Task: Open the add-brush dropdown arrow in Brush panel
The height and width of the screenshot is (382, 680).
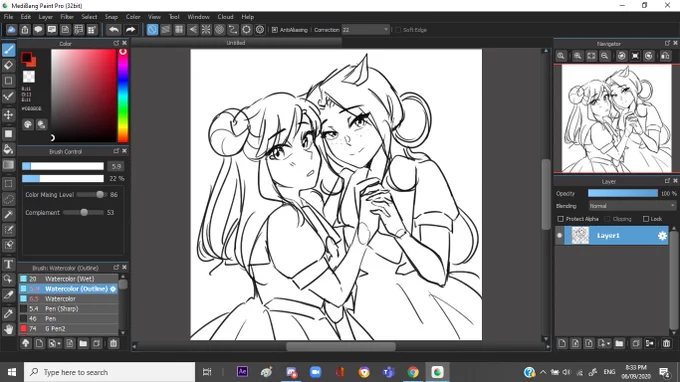Action: [59, 343]
